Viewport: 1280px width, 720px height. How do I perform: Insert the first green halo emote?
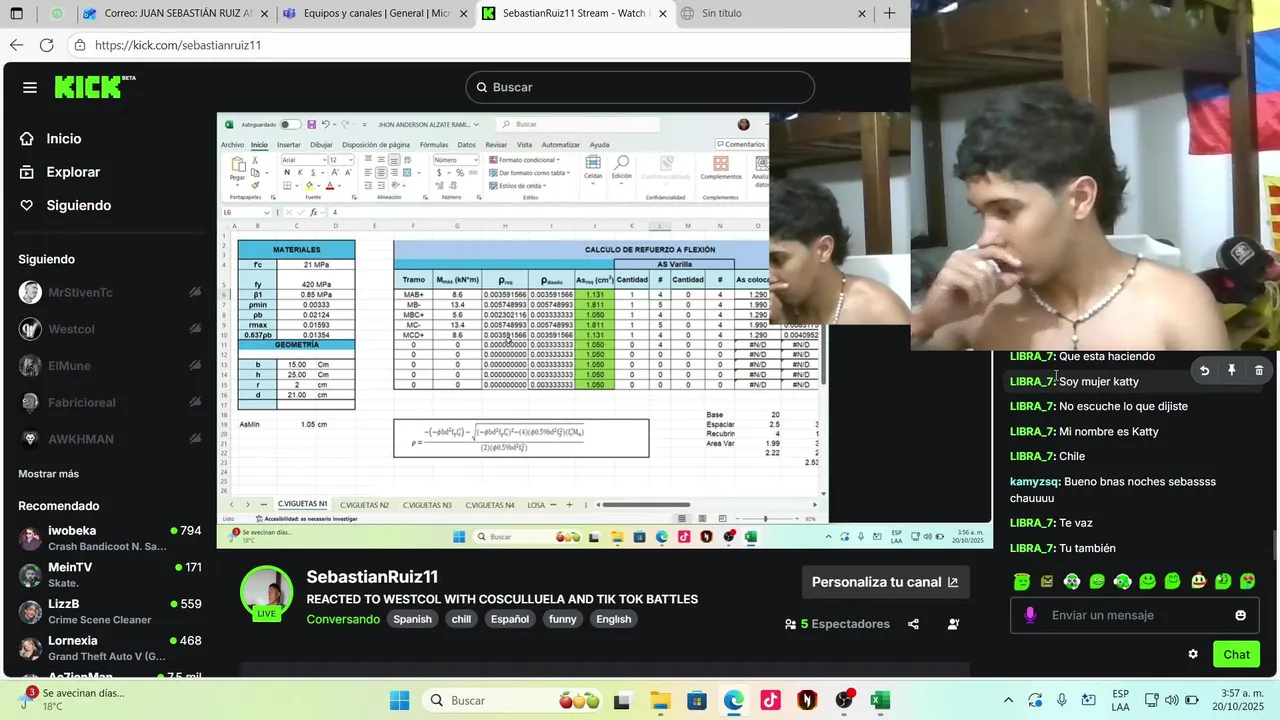pos(1021,581)
